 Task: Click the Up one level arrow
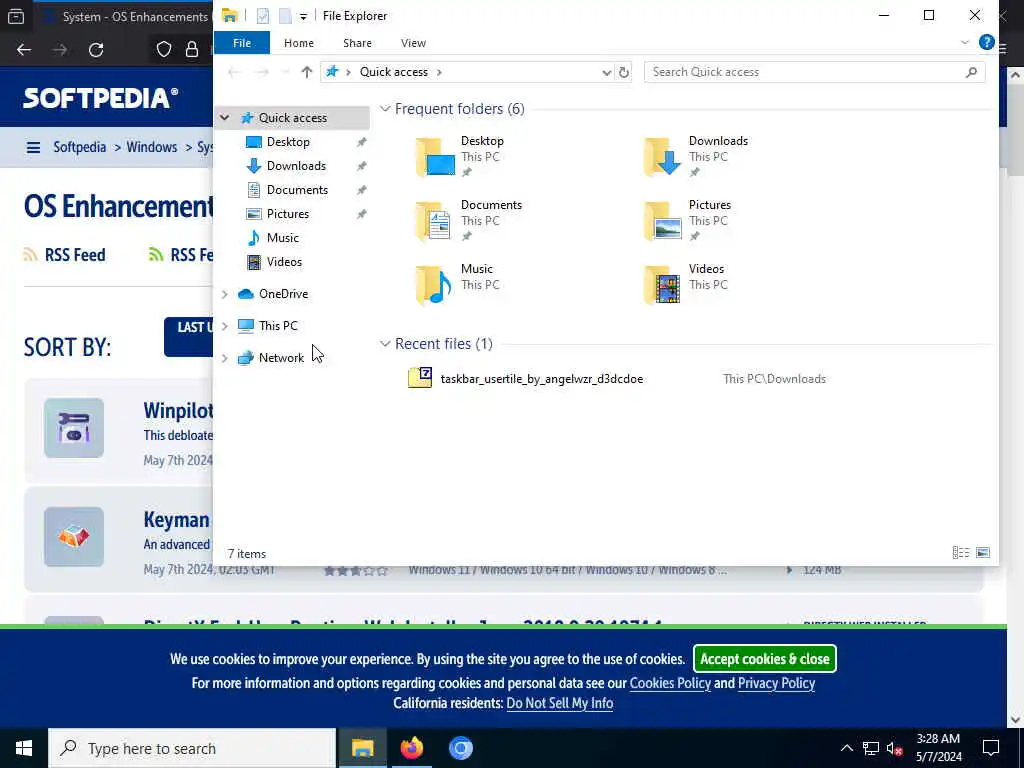click(306, 72)
